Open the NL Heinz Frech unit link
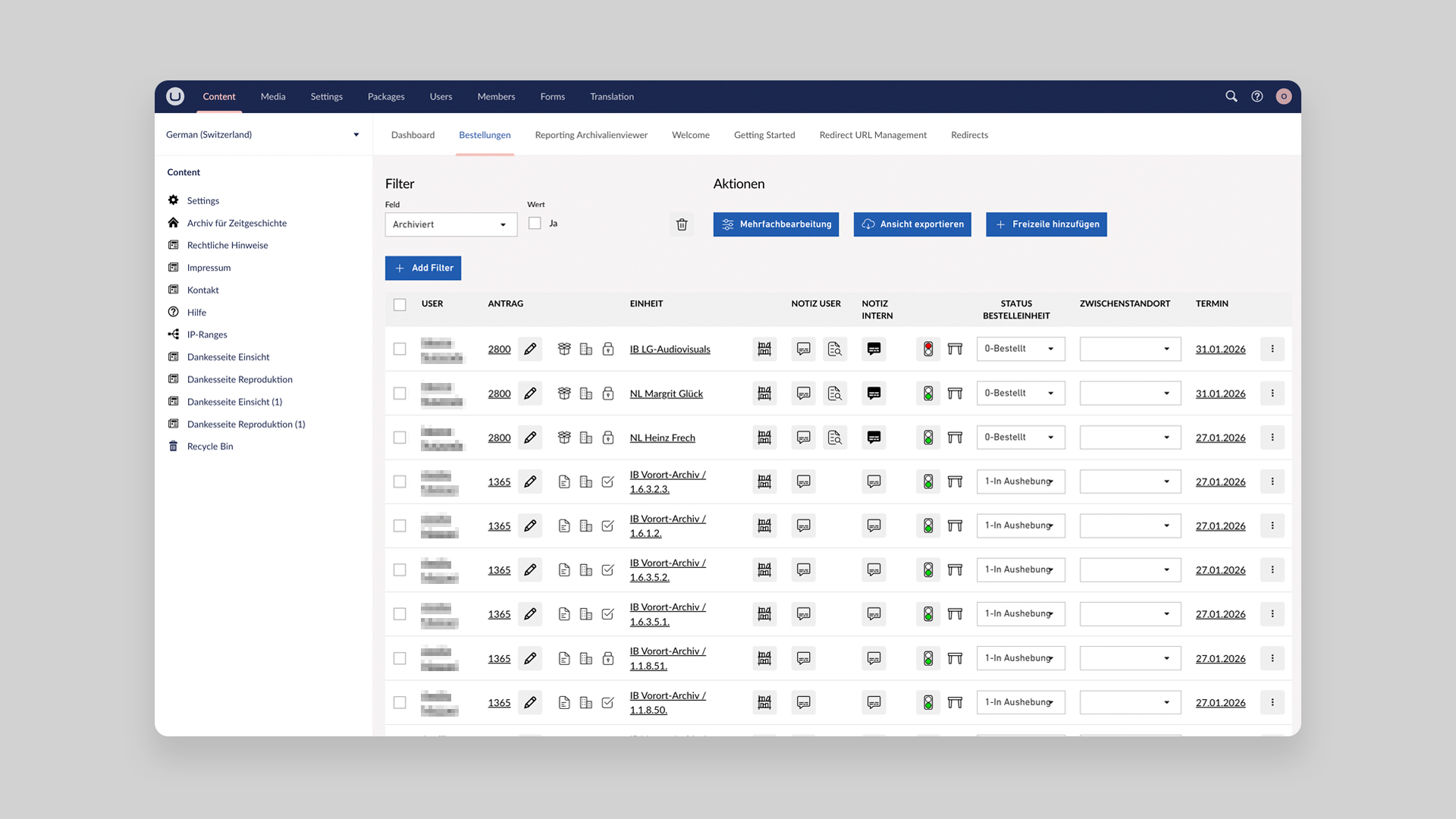 pos(662,438)
